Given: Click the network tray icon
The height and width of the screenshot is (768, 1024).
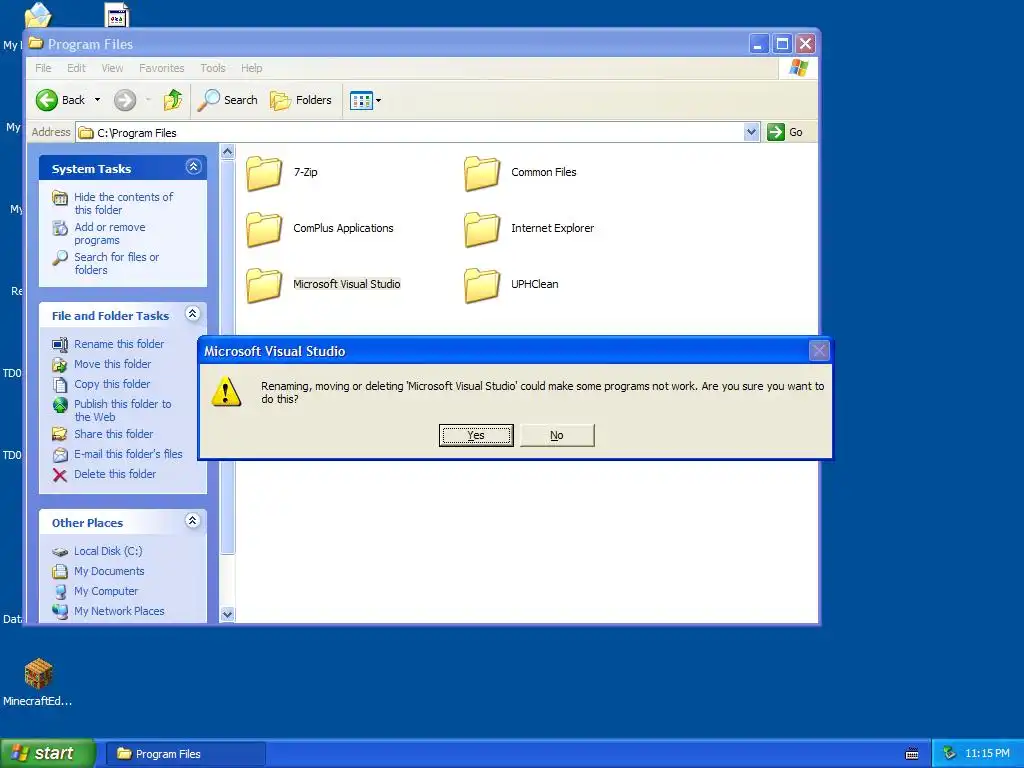Looking at the screenshot, I should 949,754.
